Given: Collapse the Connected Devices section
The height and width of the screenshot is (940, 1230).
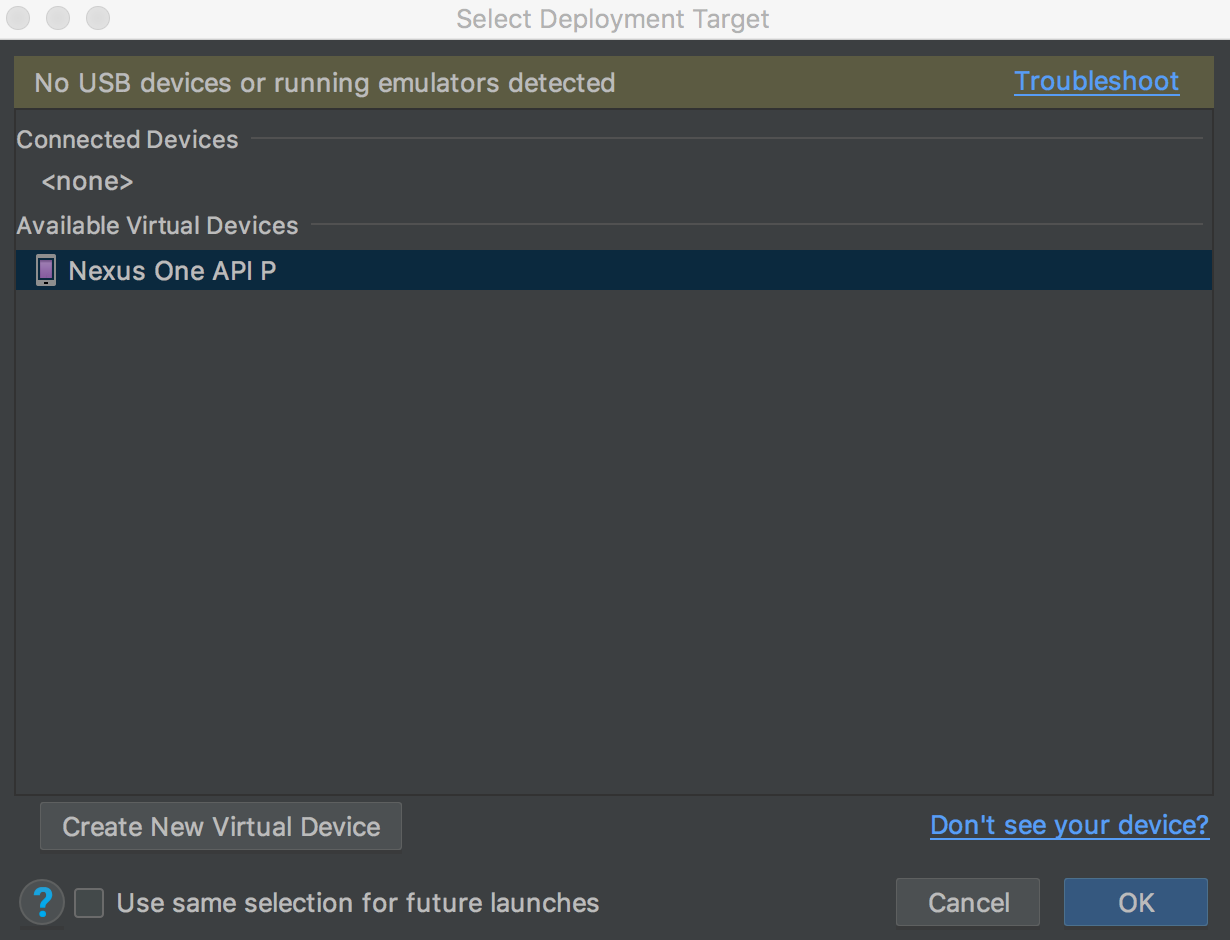Looking at the screenshot, I should click(x=127, y=139).
